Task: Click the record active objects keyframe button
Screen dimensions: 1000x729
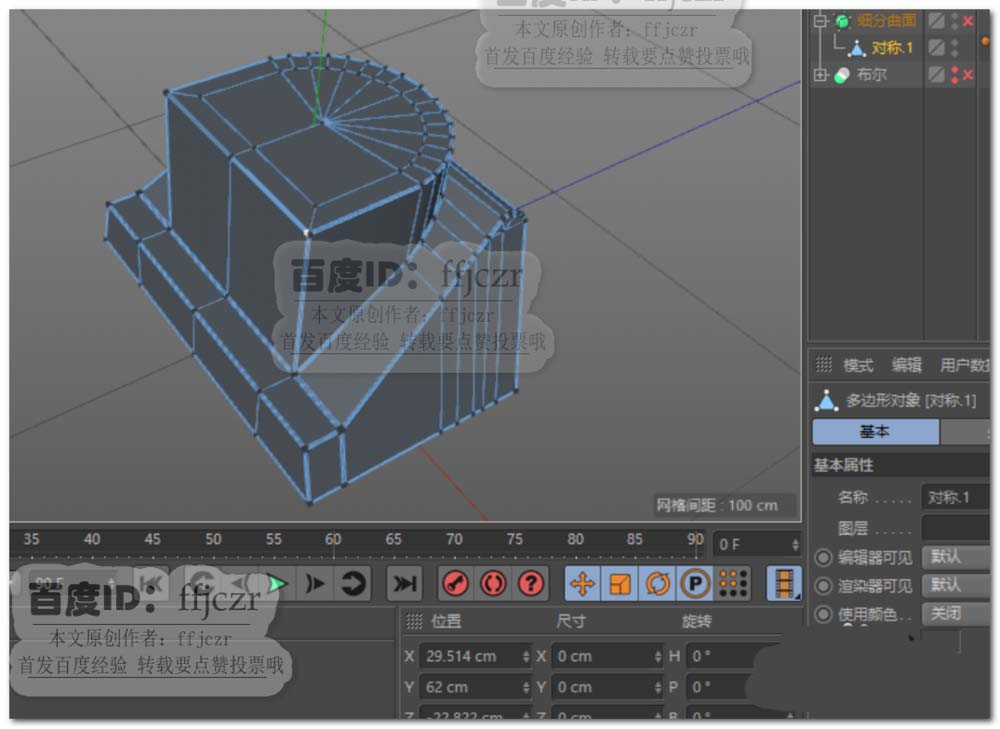Action: 456,583
